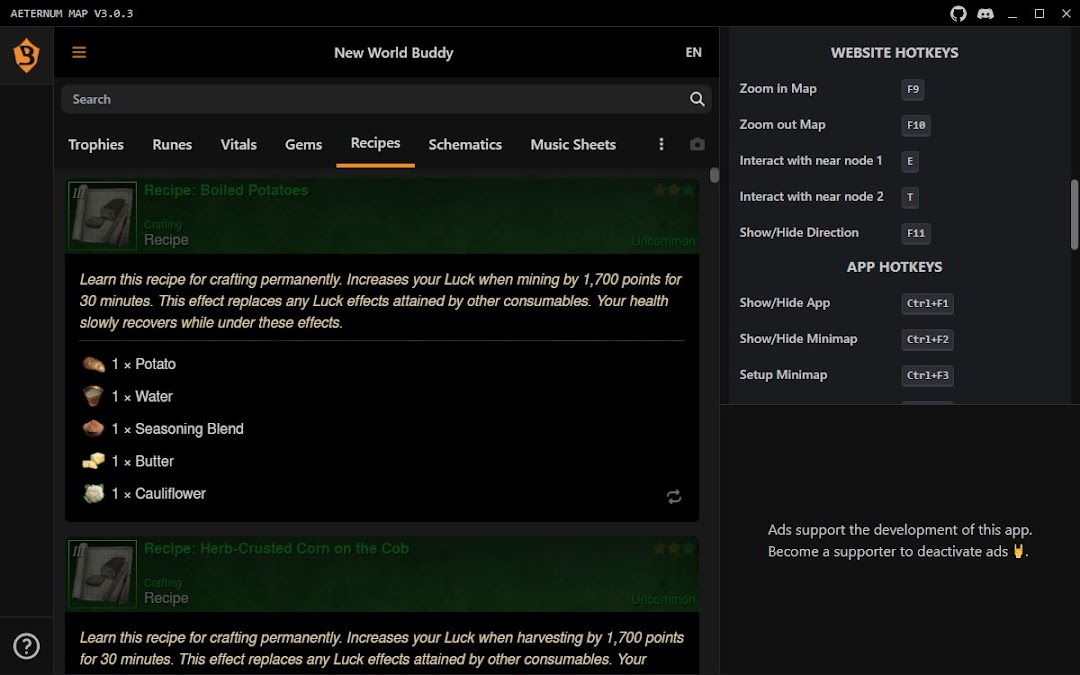Select the Recipes tab
The width and height of the screenshot is (1080, 675).
point(375,143)
